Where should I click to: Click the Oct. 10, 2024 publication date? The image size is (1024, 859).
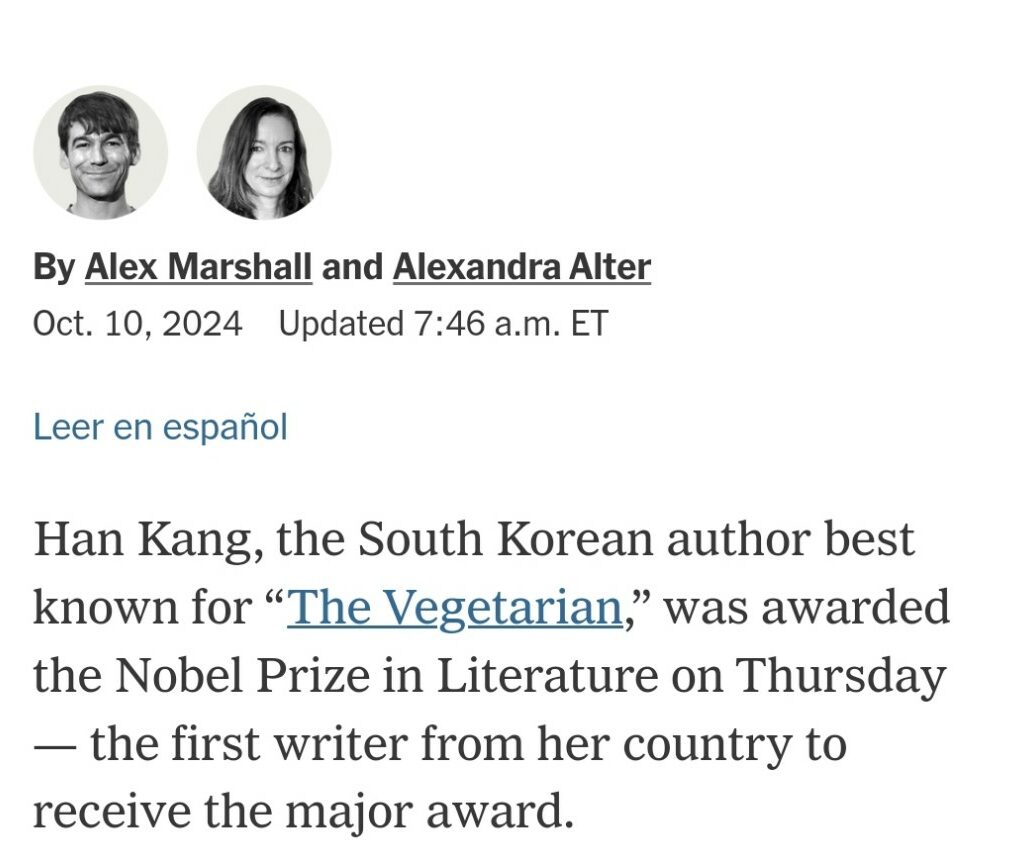138,323
